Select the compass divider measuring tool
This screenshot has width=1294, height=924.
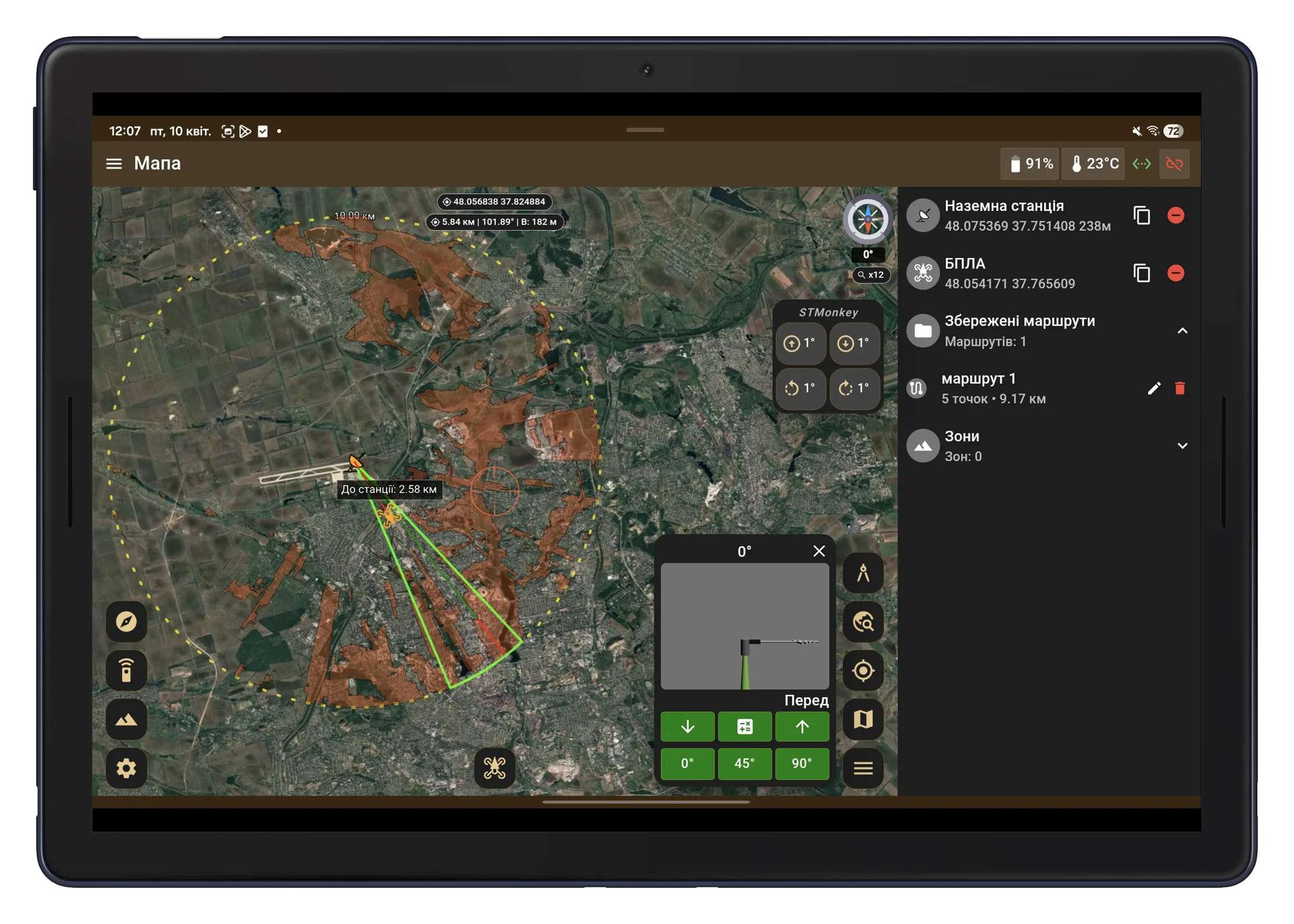[x=863, y=573]
